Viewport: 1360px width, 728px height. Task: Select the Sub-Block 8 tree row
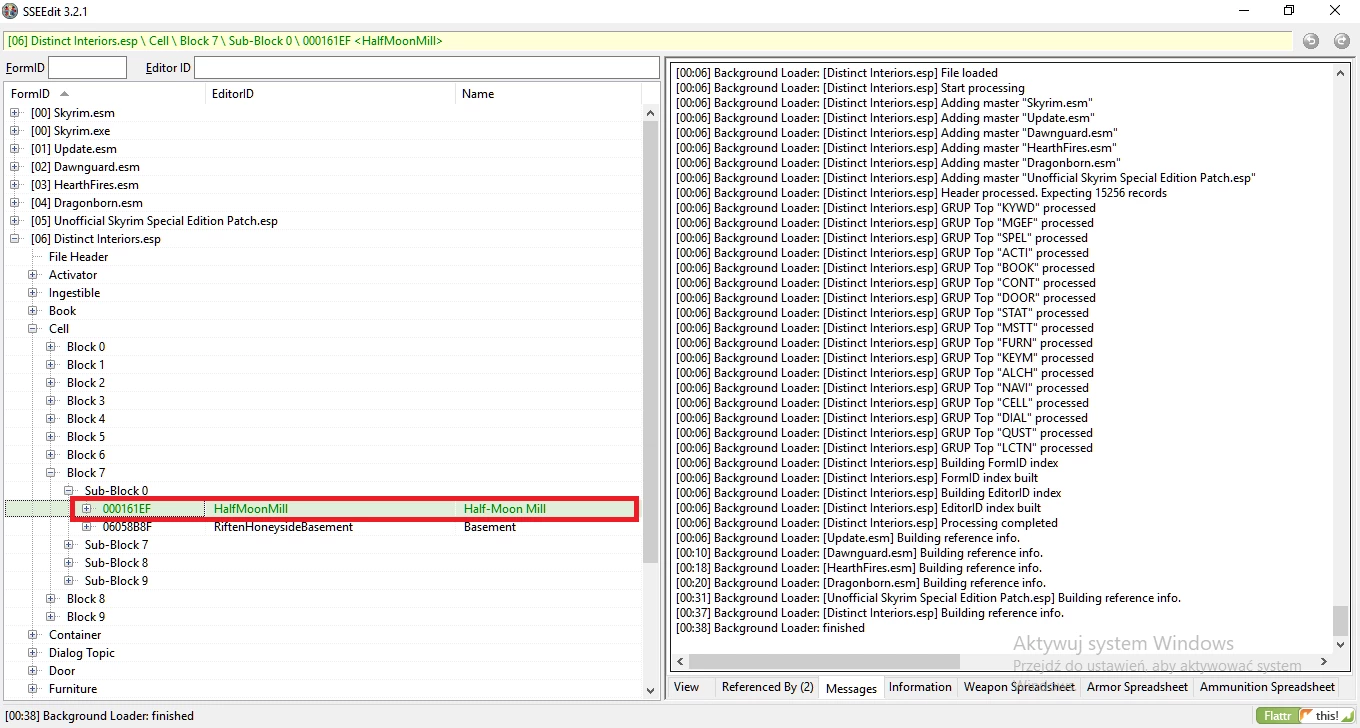click(x=116, y=563)
